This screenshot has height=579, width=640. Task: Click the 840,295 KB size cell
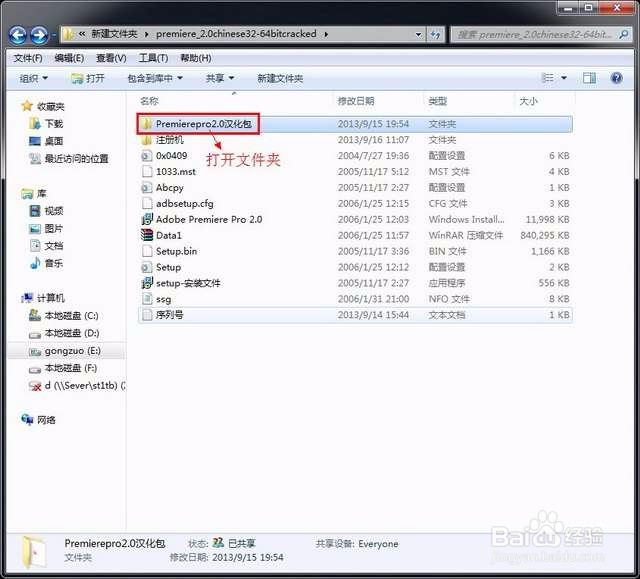[x=545, y=235]
